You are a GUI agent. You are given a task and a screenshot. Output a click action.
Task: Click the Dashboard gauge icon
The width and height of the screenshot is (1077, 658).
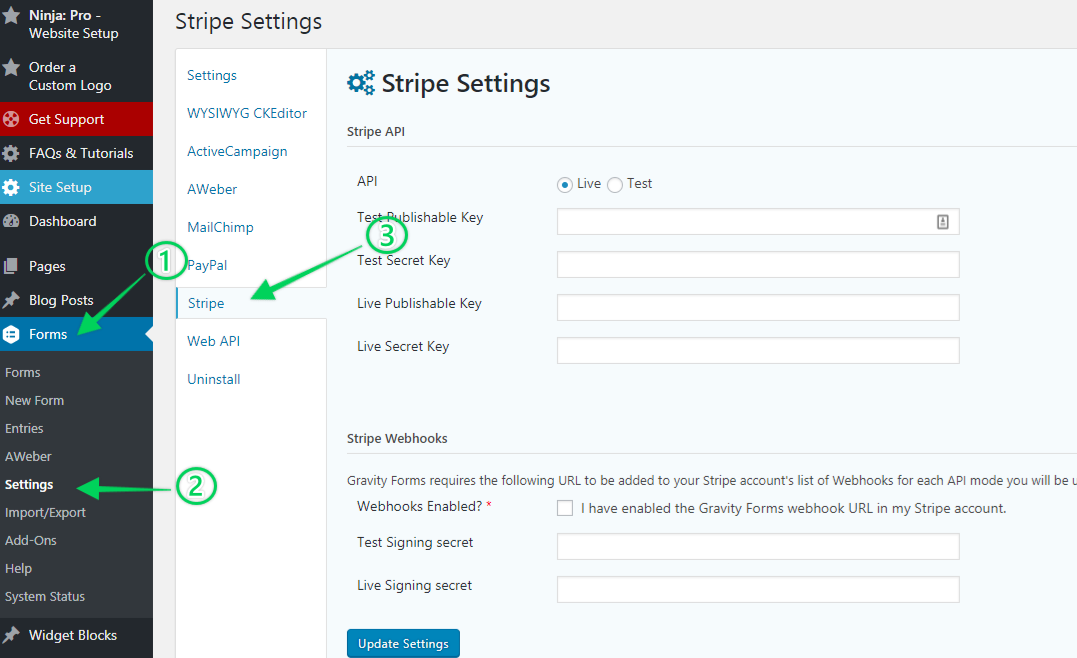(11, 221)
